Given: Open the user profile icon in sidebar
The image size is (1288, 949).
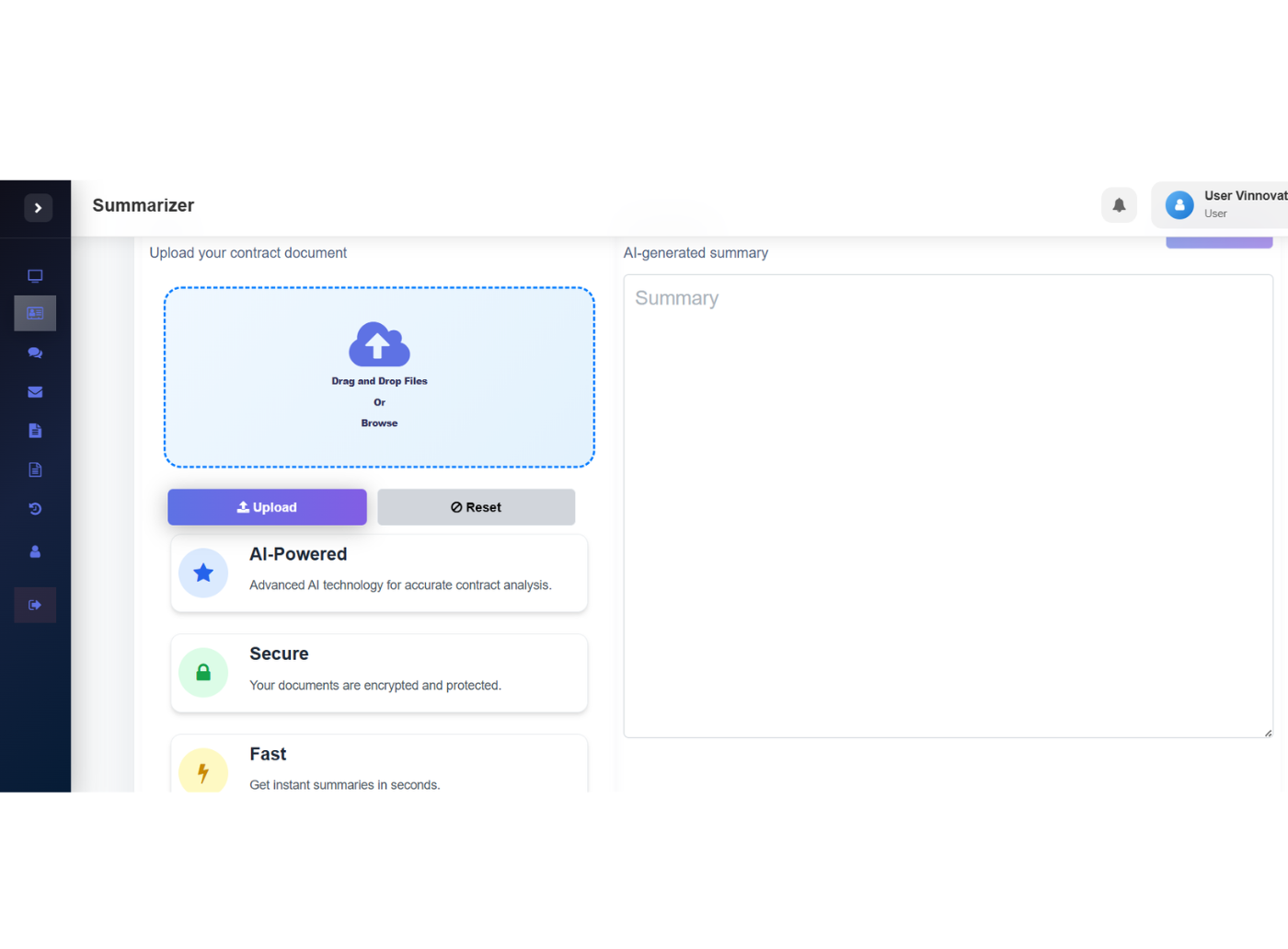Looking at the screenshot, I should point(34,550).
